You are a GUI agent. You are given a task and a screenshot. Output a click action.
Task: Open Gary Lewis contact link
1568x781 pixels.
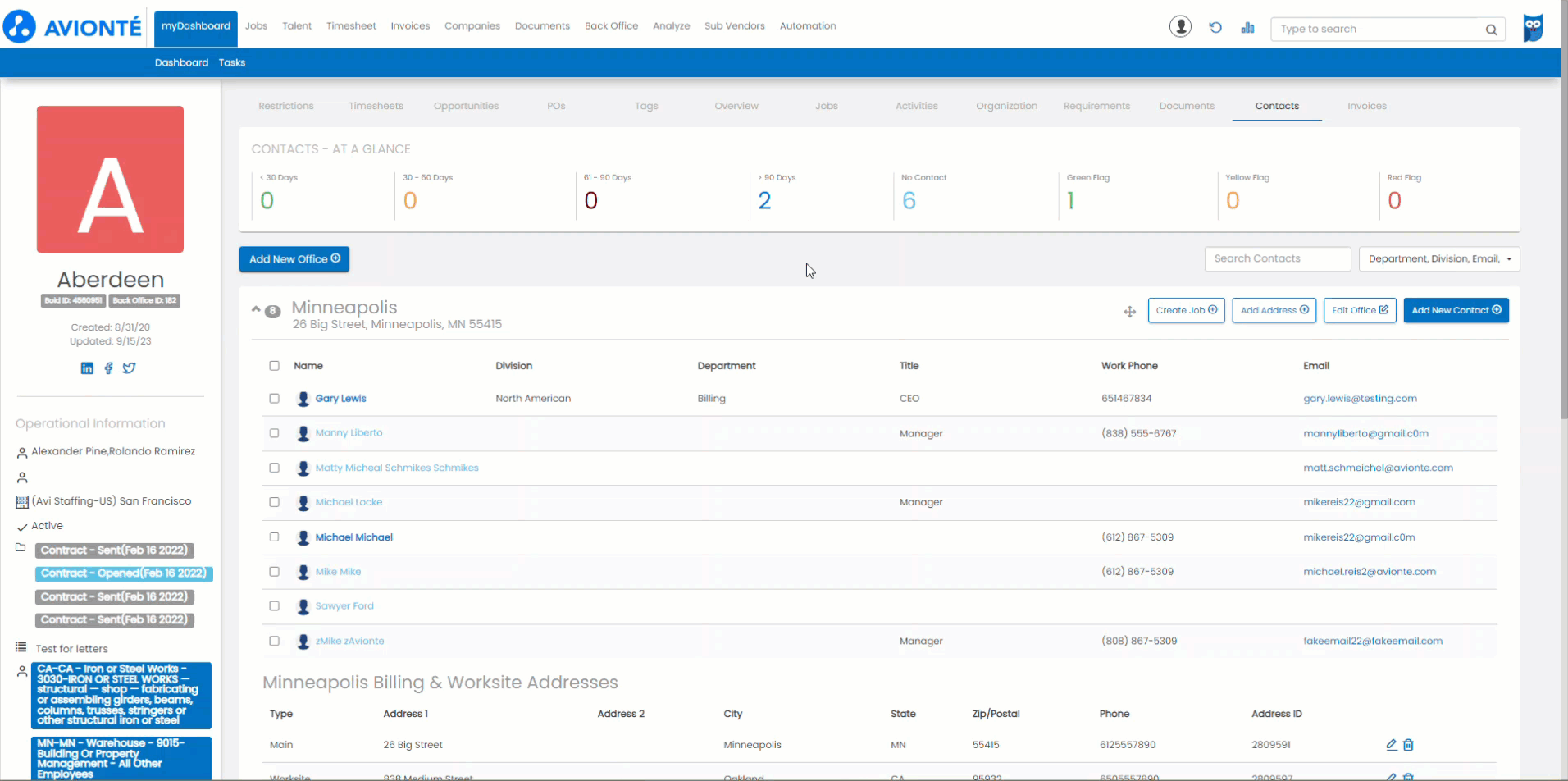(x=341, y=399)
